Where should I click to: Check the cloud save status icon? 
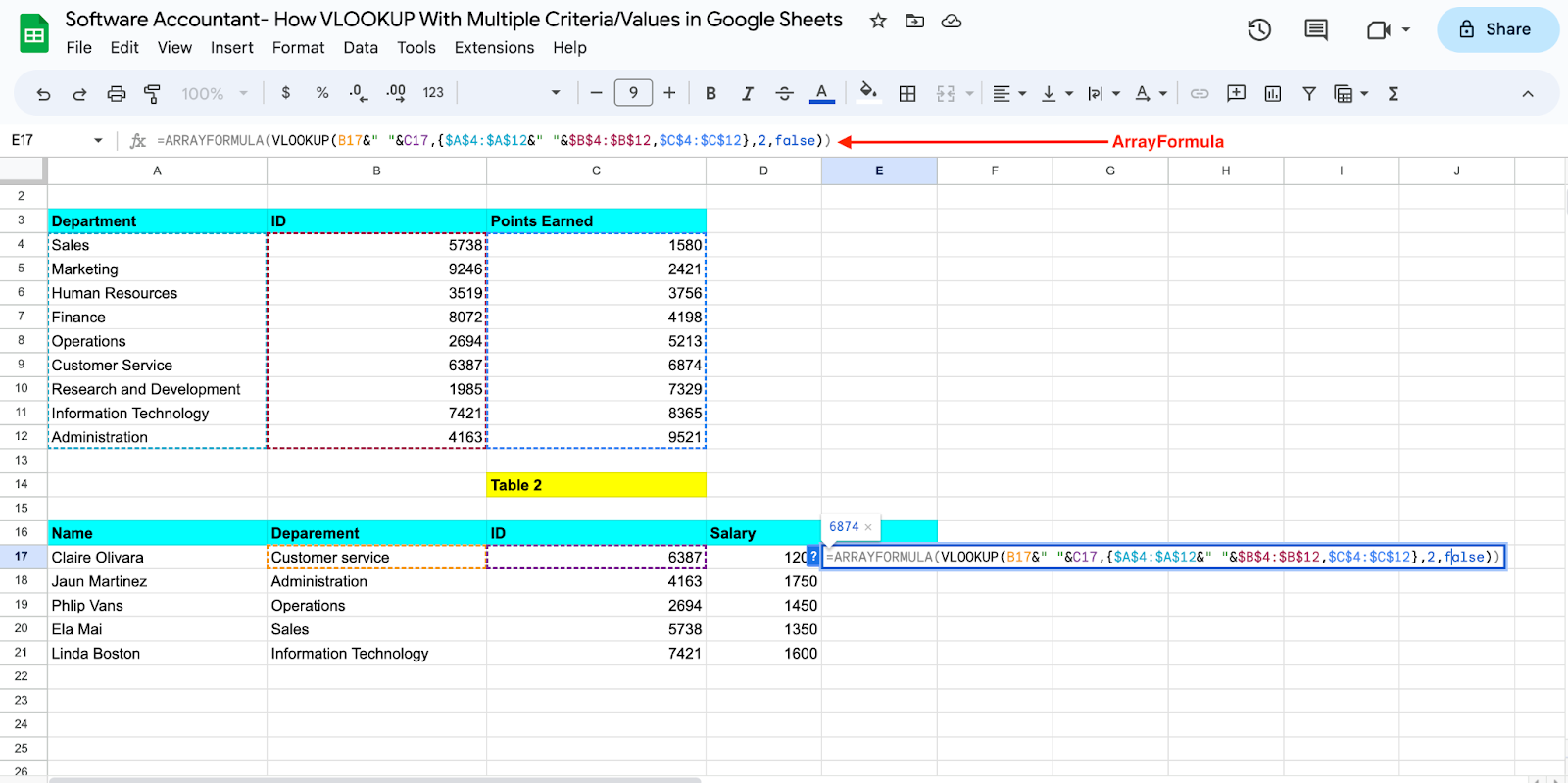click(x=951, y=21)
